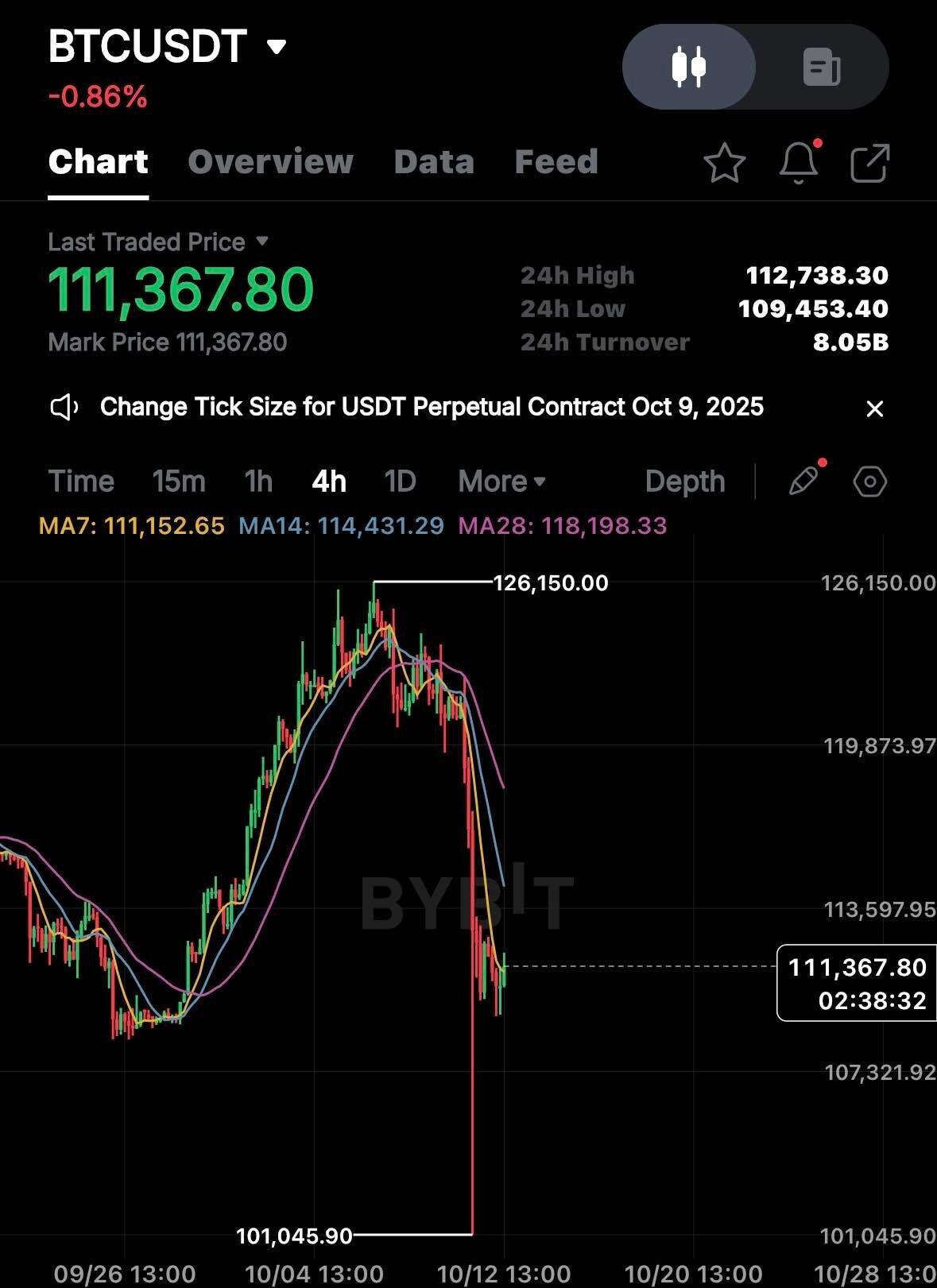Open drawing tools pencil icon
Viewport: 937px width, 1288px height.
click(803, 482)
